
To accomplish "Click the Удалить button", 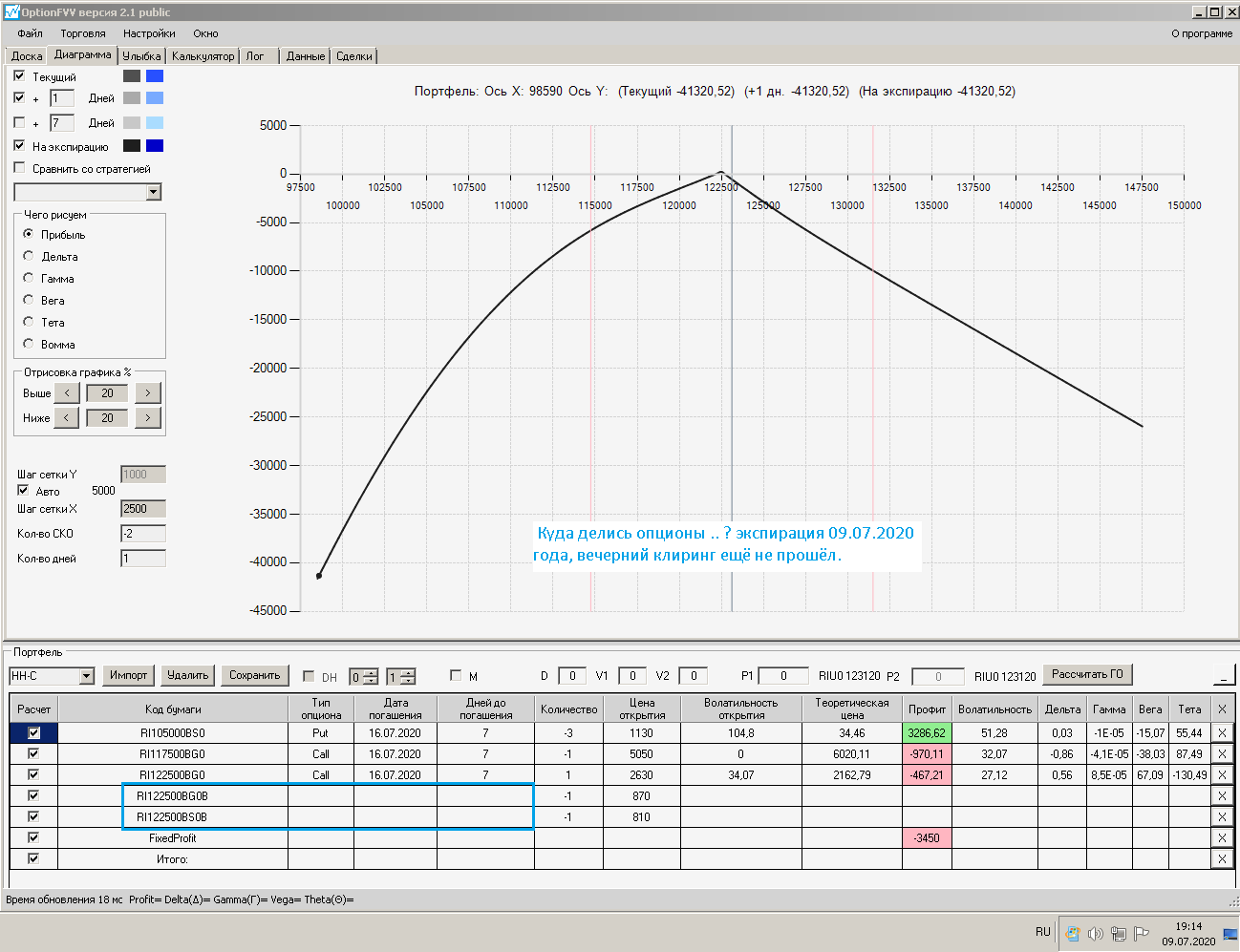I will coord(187,675).
